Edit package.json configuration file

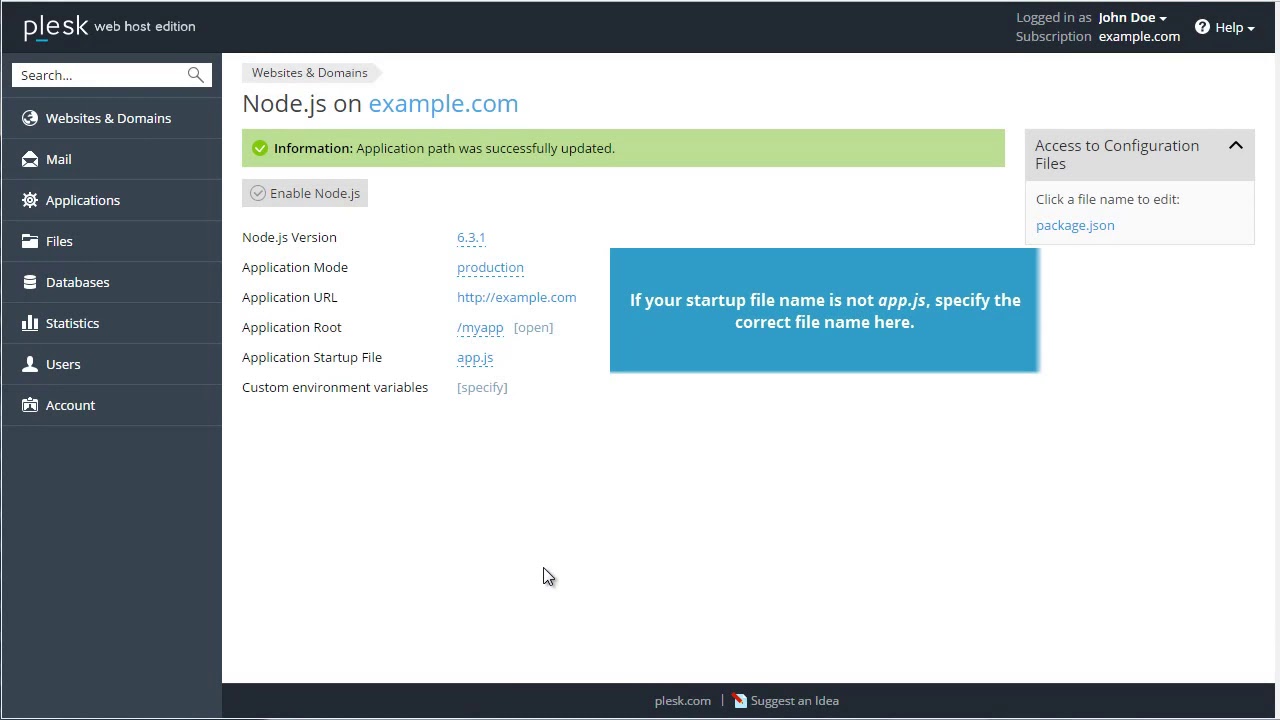coord(1075,225)
